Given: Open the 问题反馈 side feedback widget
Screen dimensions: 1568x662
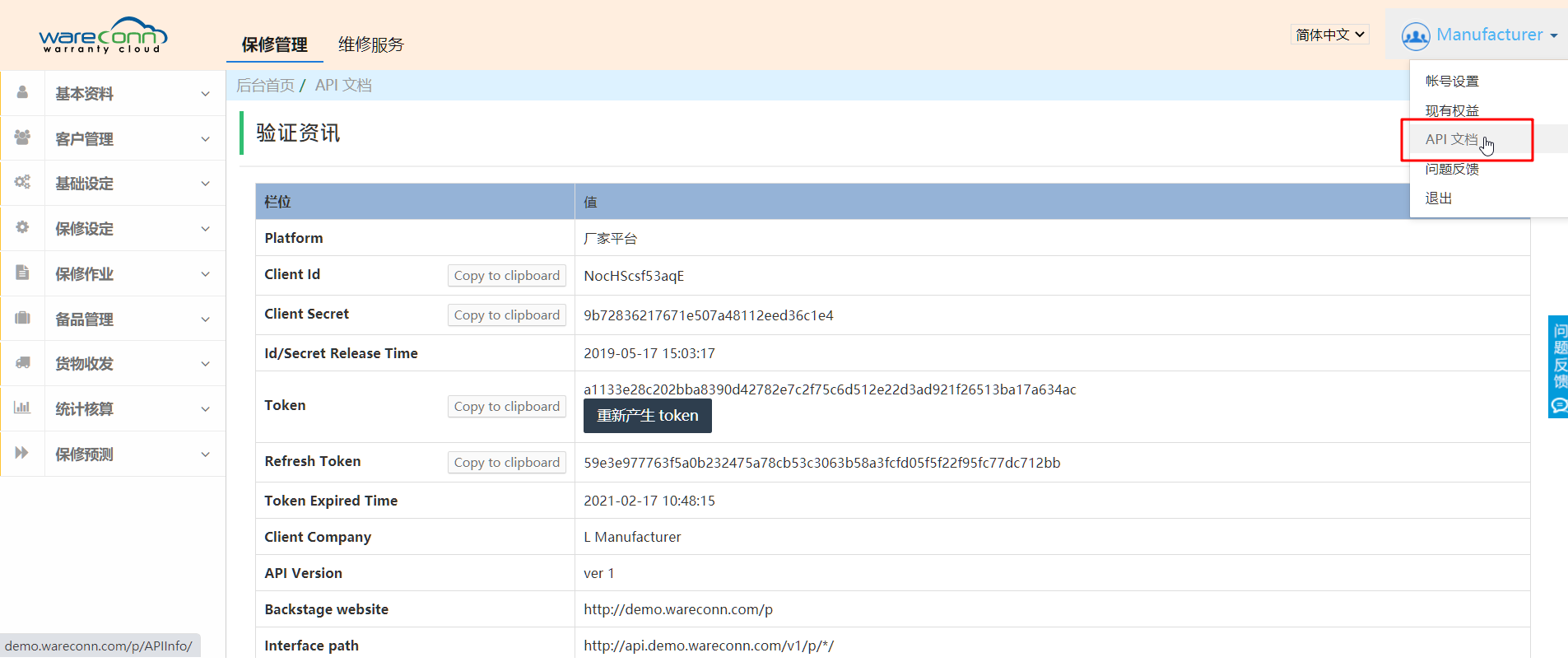Looking at the screenshot, I should (x=1558, y=366).
